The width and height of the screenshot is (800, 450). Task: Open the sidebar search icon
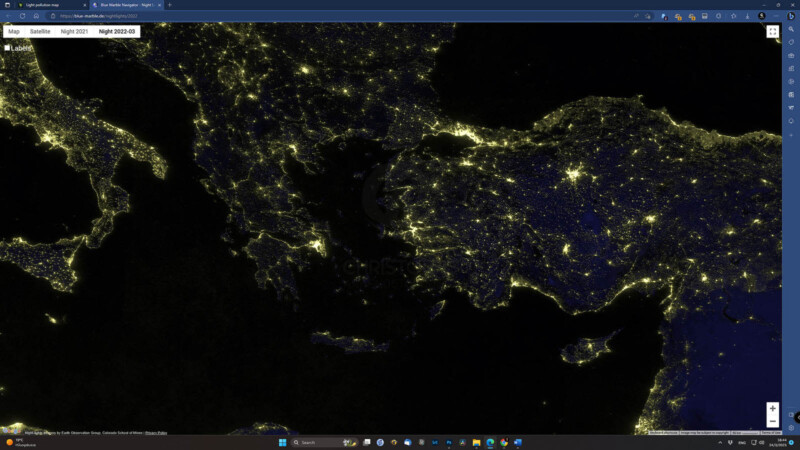tap(791, 29)
